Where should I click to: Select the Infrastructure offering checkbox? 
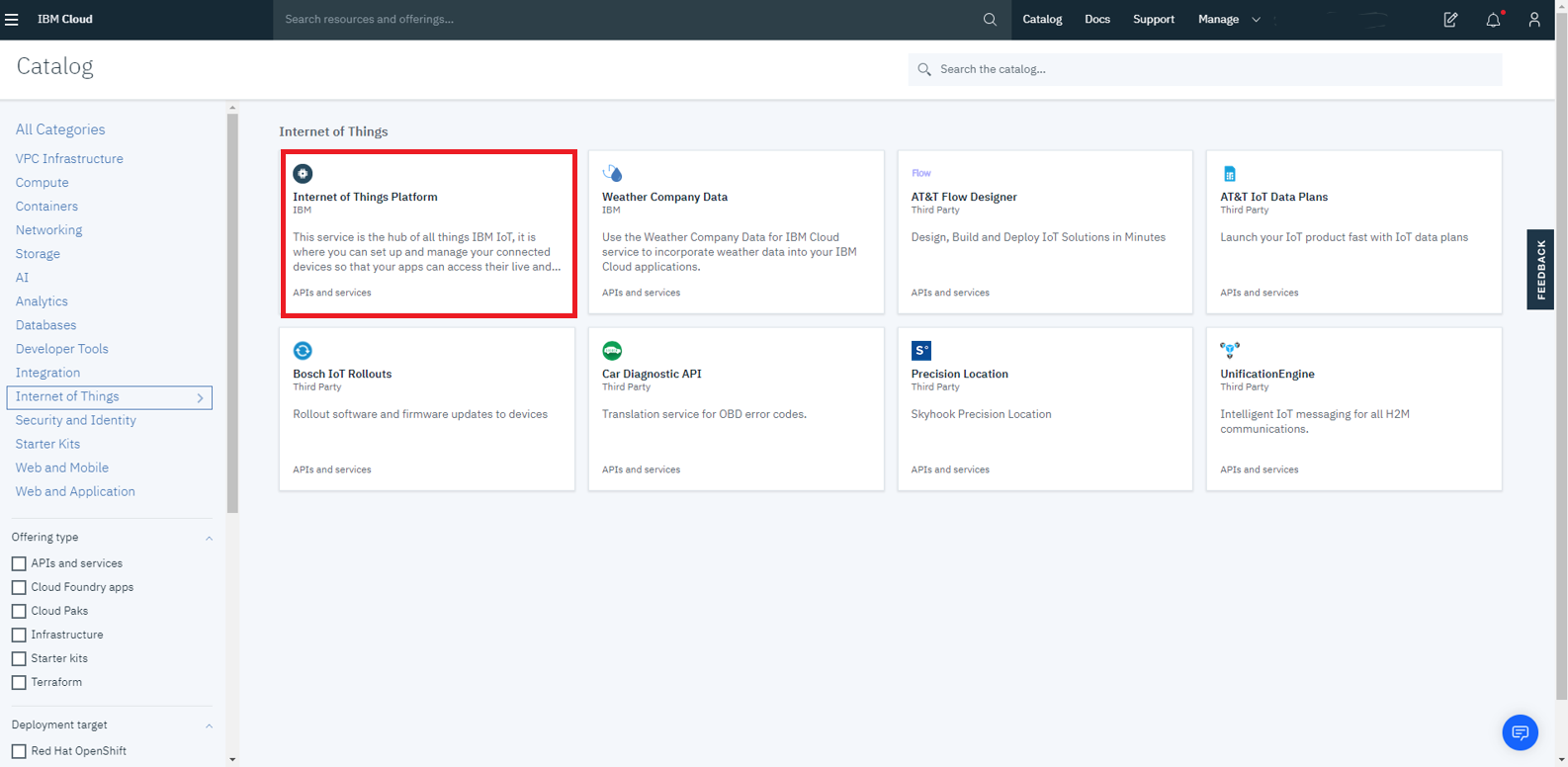[19, 635]
